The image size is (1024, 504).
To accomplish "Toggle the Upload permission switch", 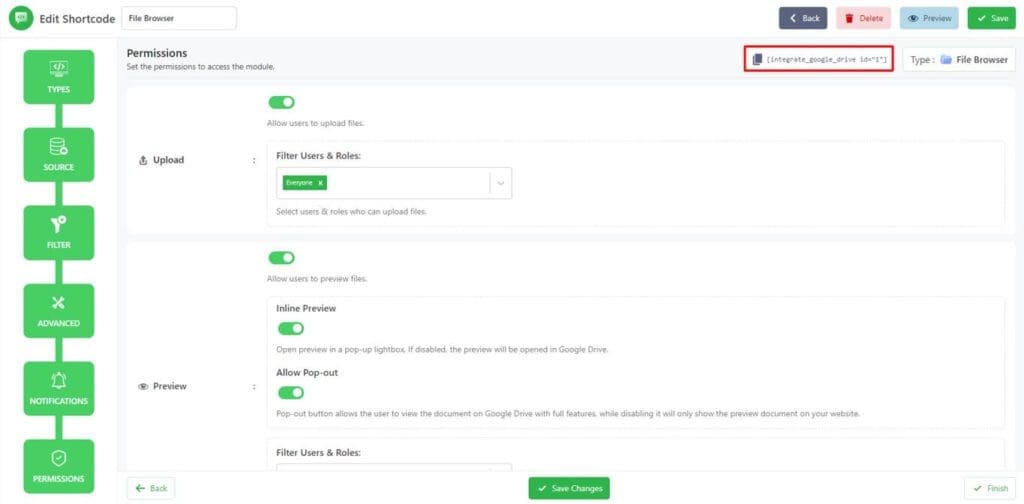I will (x=281, y=102).
